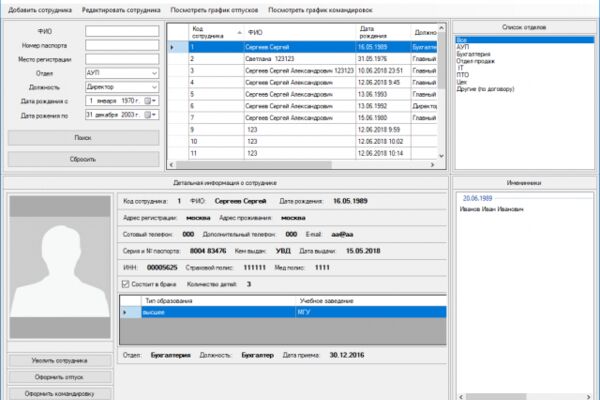Select 'IT' in departments list
The width and height of the screenshot is (600, 400).
[x=524, y=68]
